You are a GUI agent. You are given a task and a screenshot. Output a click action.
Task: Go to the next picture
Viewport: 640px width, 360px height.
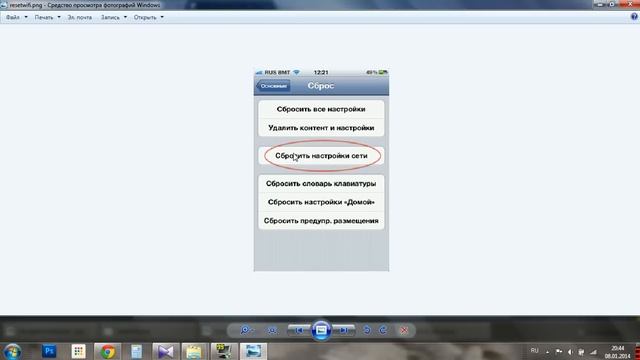pos(344,330)
